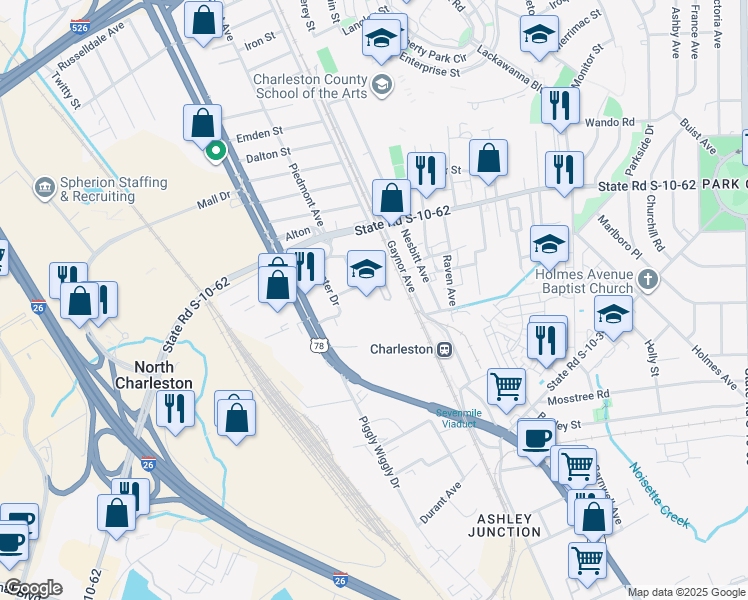Click the Route 78 highway shield
Screen dimensions: 748x600
318,344
